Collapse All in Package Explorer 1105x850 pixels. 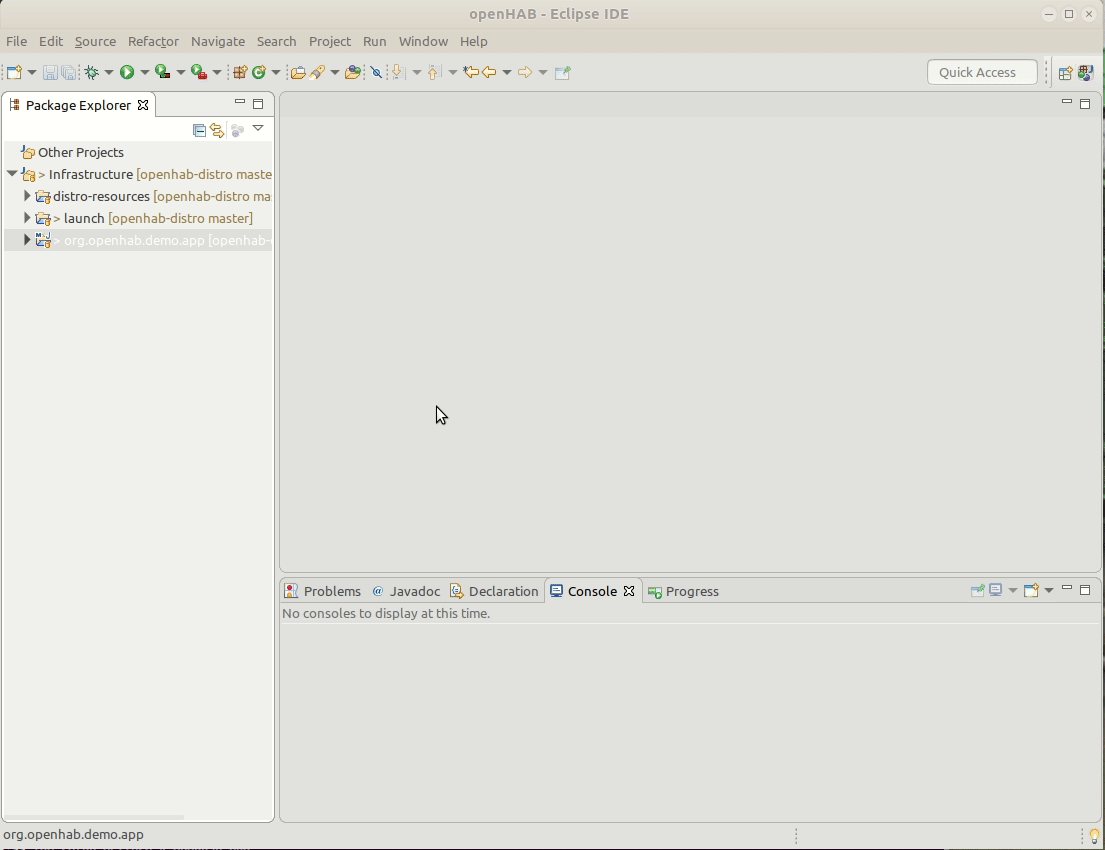pyautogui.click(x=198, y=130)
